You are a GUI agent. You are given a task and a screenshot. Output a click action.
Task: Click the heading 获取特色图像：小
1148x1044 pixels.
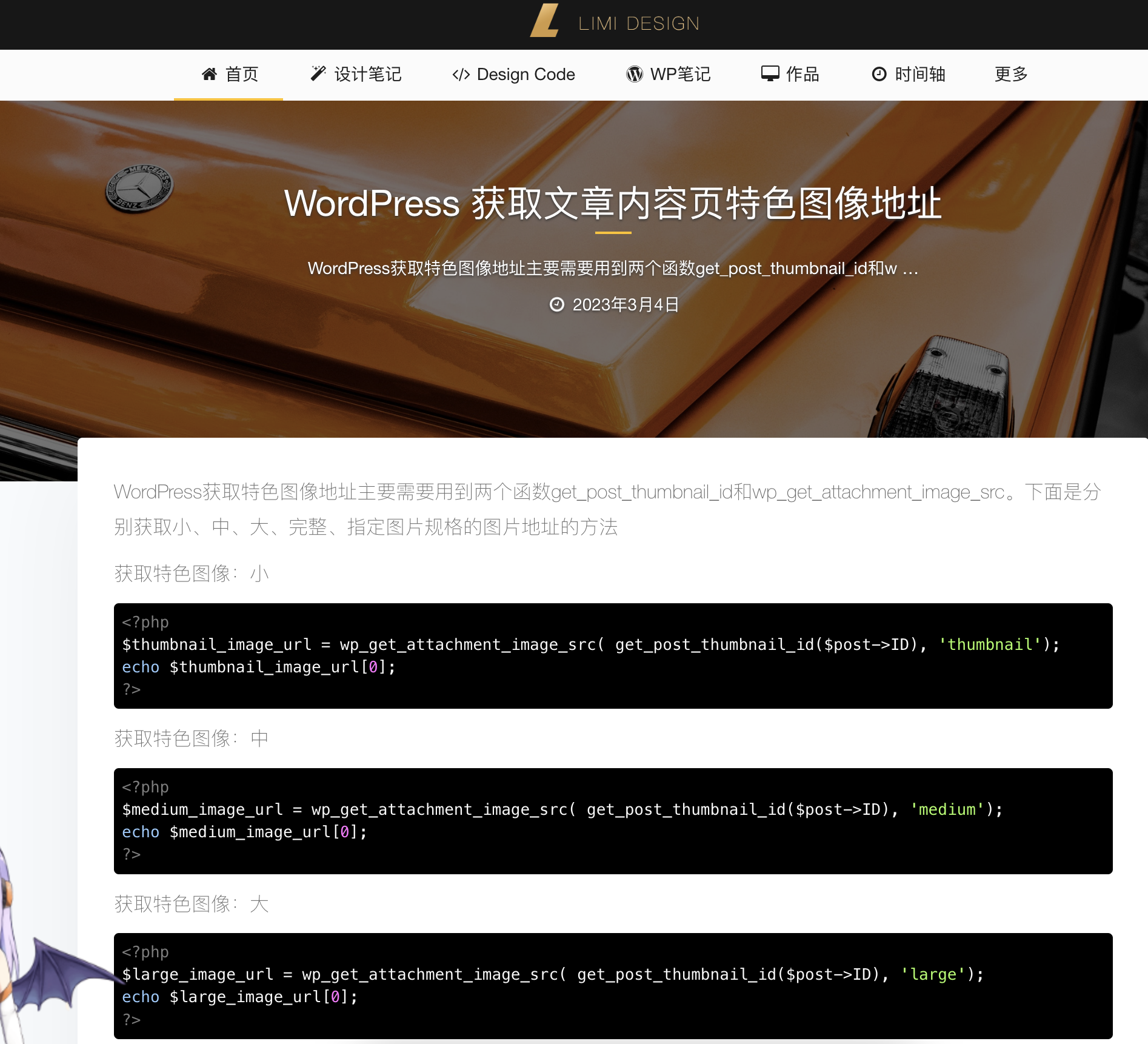(x=192, y=574)
